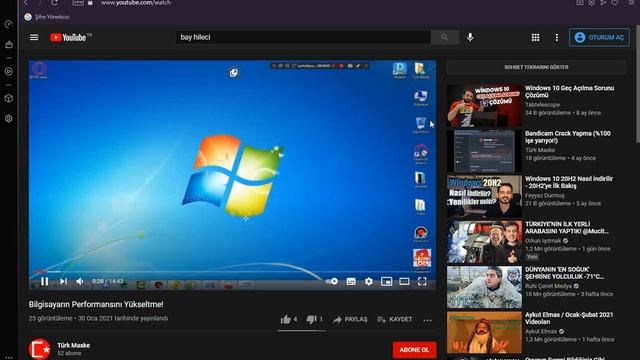The image size is (640, 360).
Task: Save the video via KAYDET
Action: (395, 319)
